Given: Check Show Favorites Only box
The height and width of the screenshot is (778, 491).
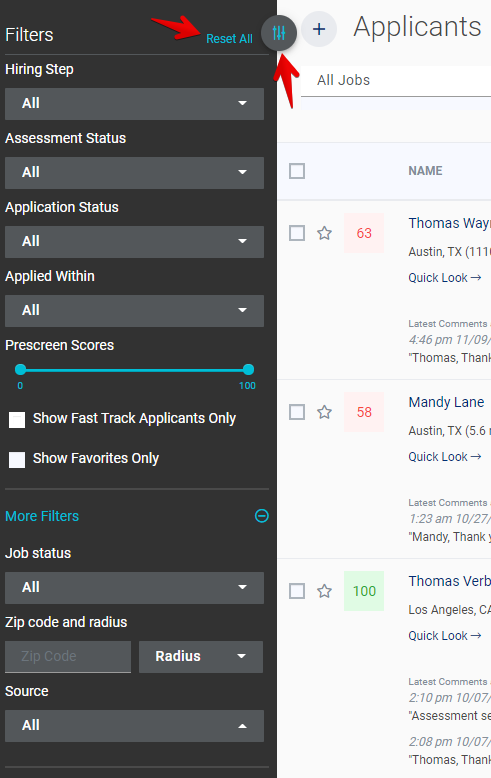Looking at the screenshot, I should (x=17, y=460).
